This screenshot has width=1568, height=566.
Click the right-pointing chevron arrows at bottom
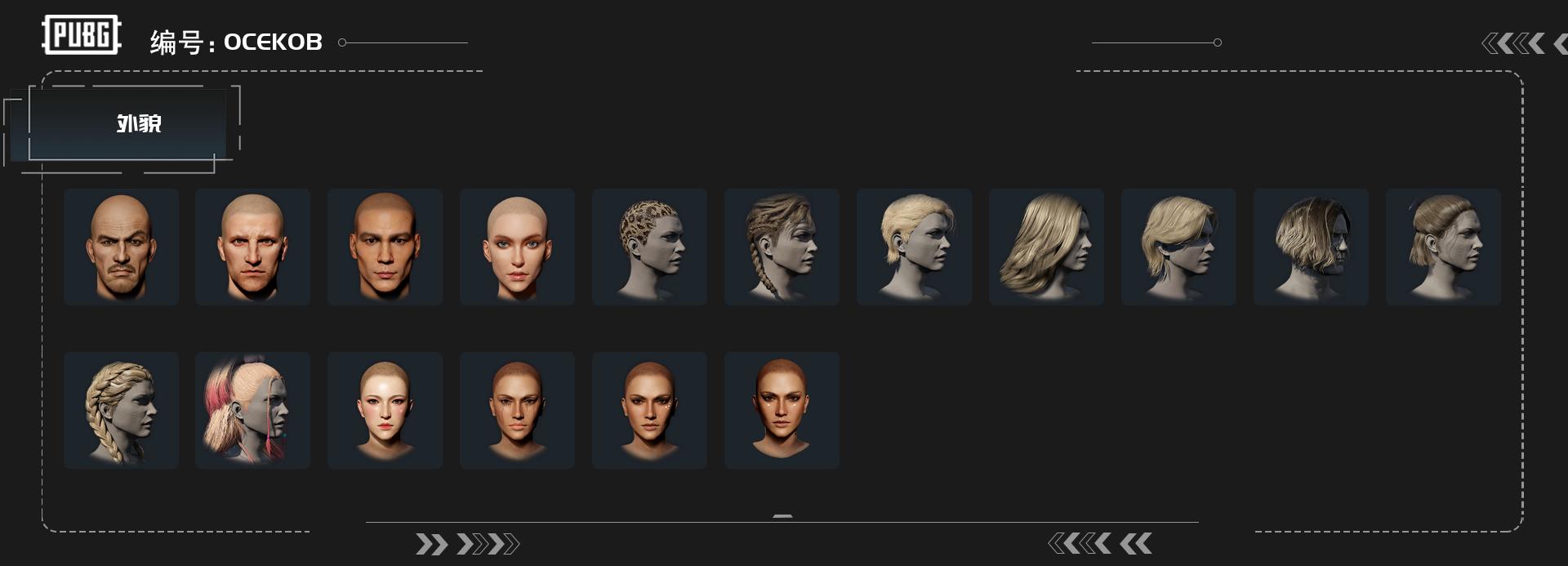click(x=467, y=544)
